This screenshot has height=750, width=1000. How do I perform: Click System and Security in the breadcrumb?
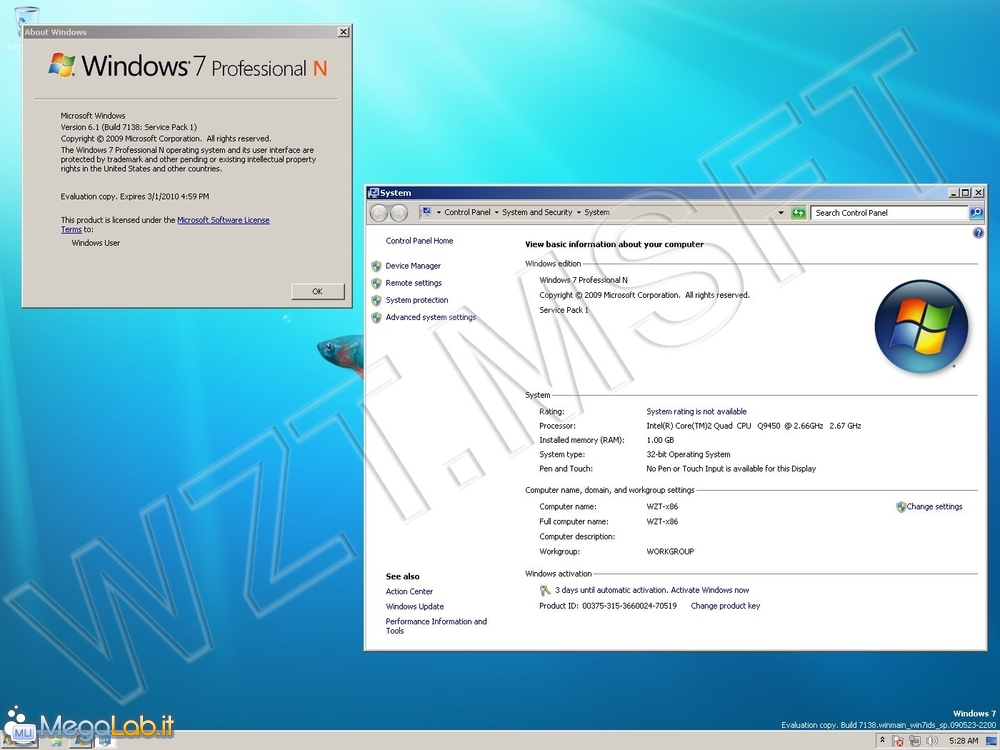537,212
